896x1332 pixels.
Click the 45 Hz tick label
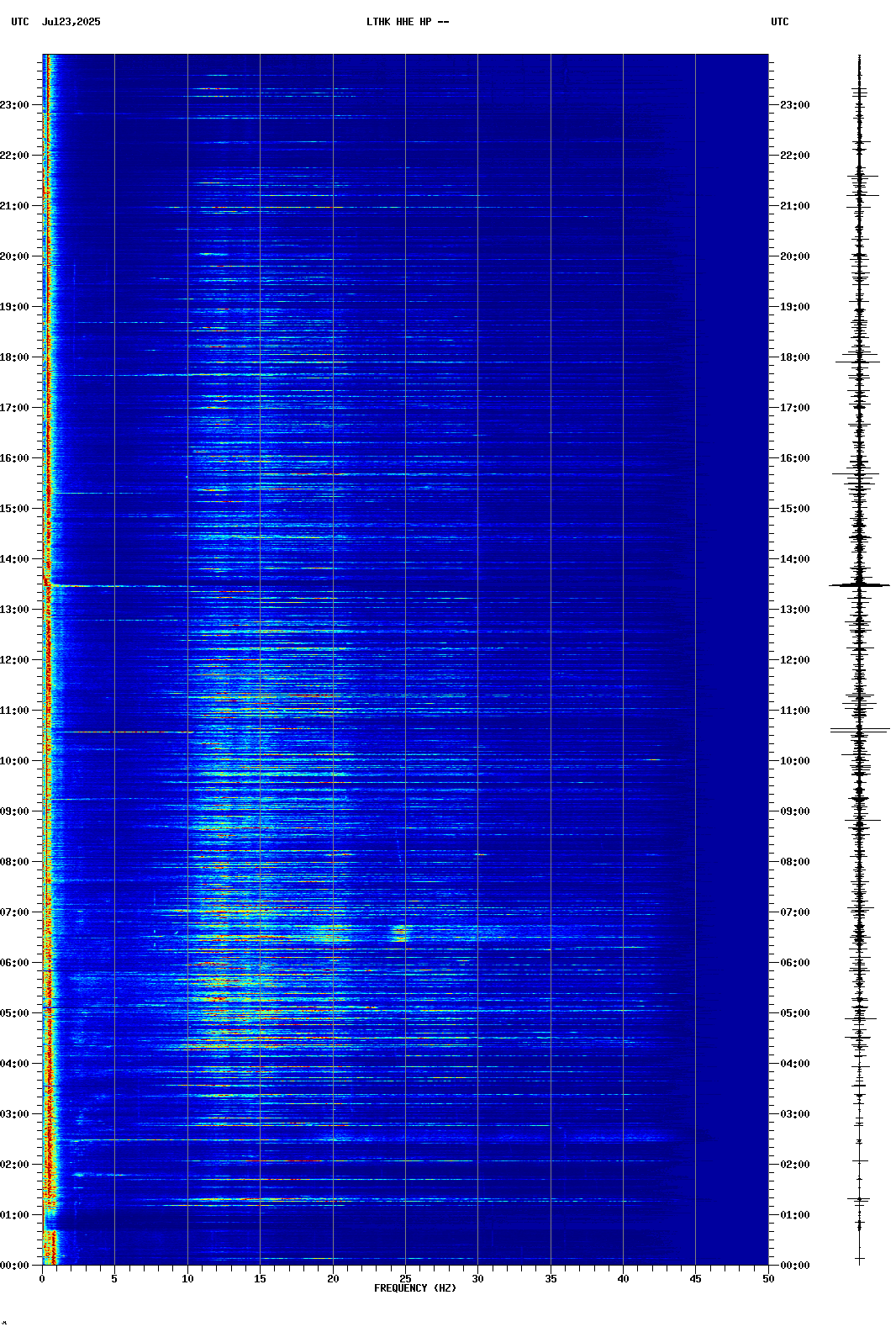[x=695, y=1279]
